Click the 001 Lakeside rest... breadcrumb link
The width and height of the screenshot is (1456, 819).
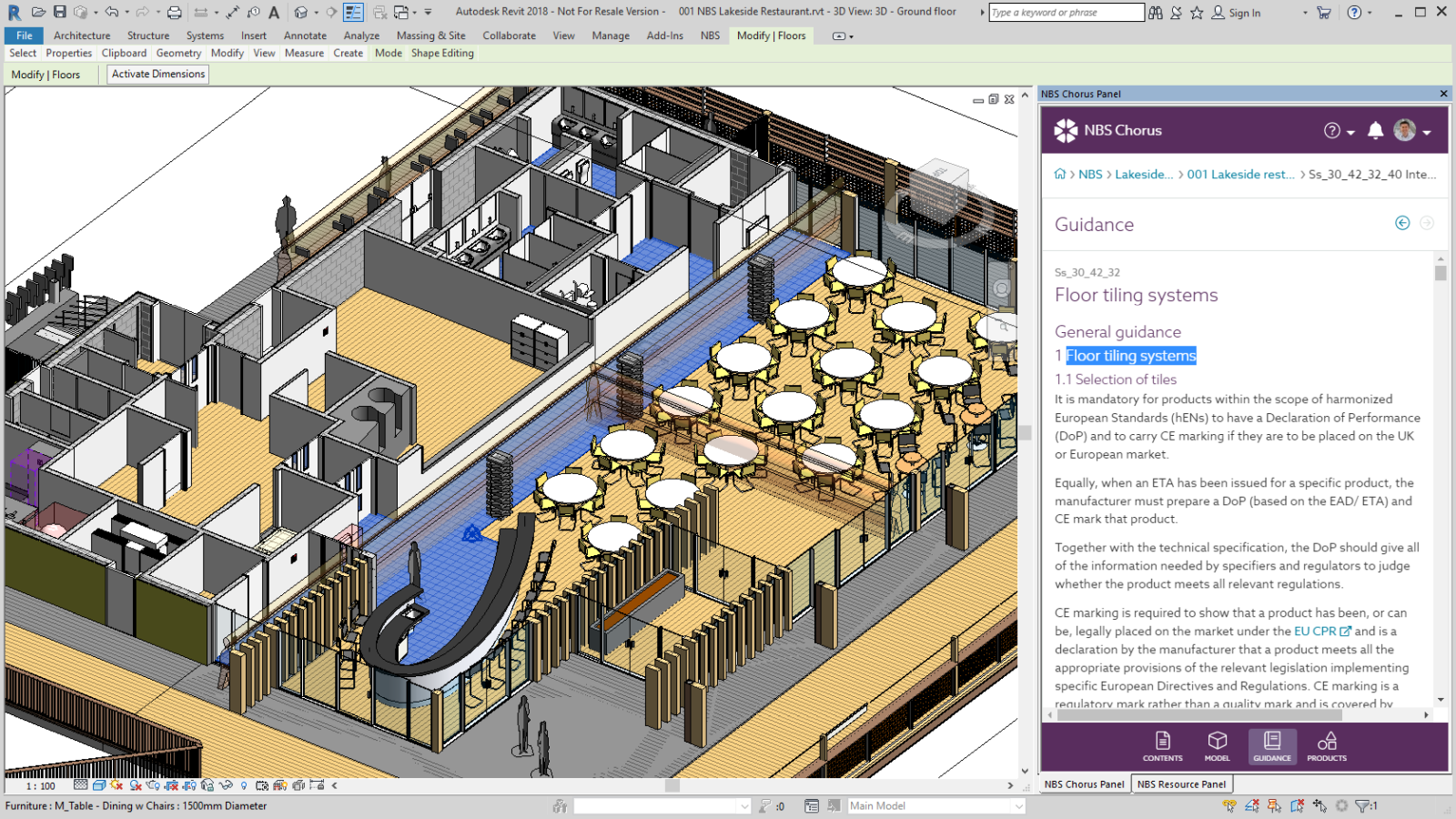point(1240,174)
